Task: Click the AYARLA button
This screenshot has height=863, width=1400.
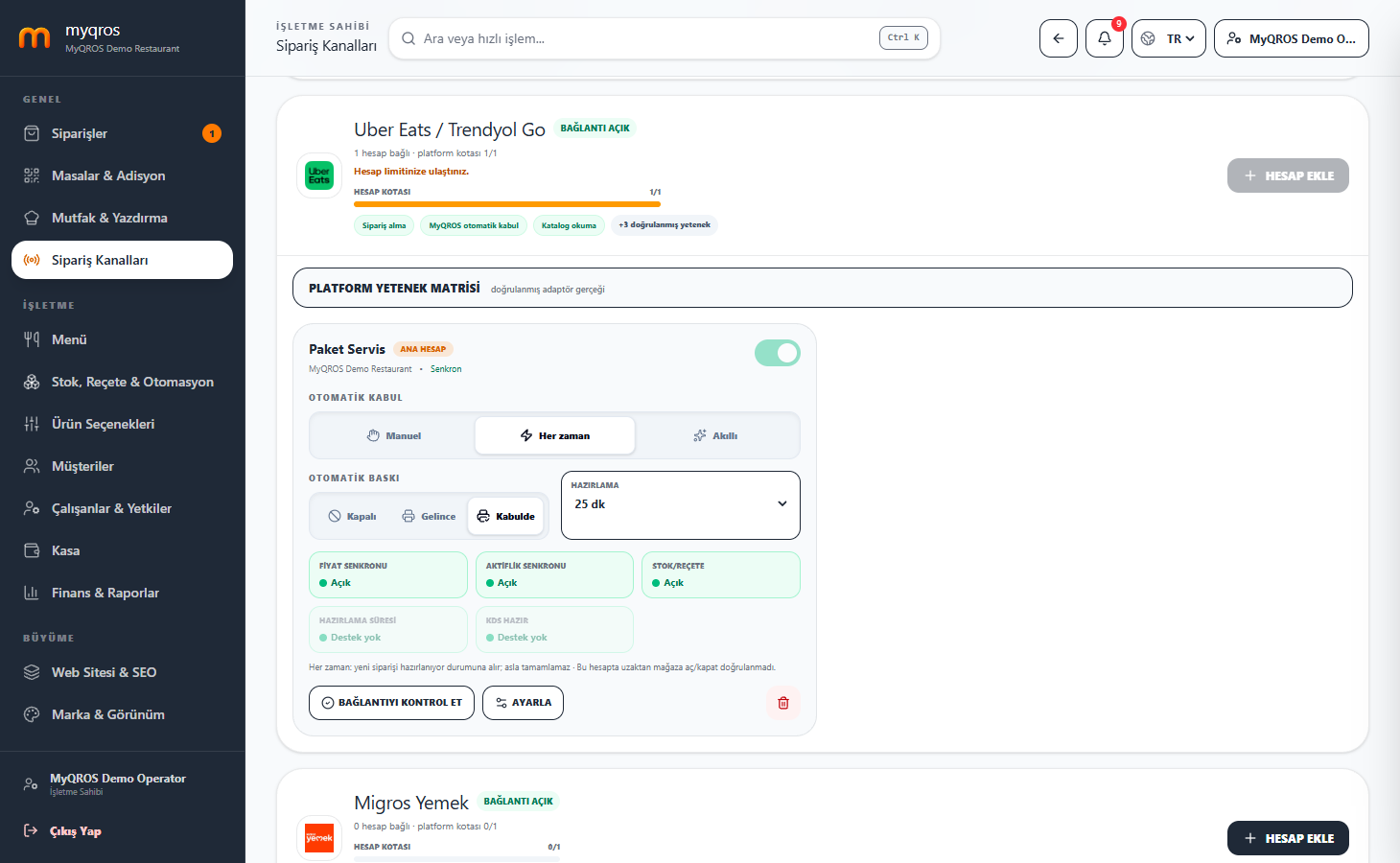Action: 523,703
